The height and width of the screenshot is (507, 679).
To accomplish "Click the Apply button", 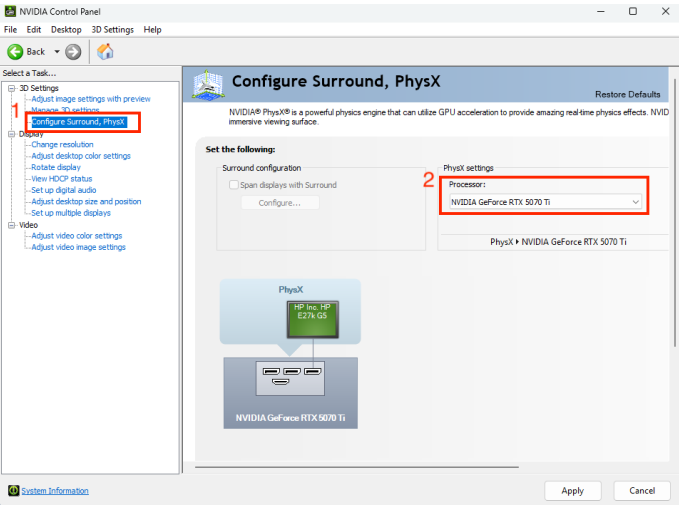I will click(572, 491).
